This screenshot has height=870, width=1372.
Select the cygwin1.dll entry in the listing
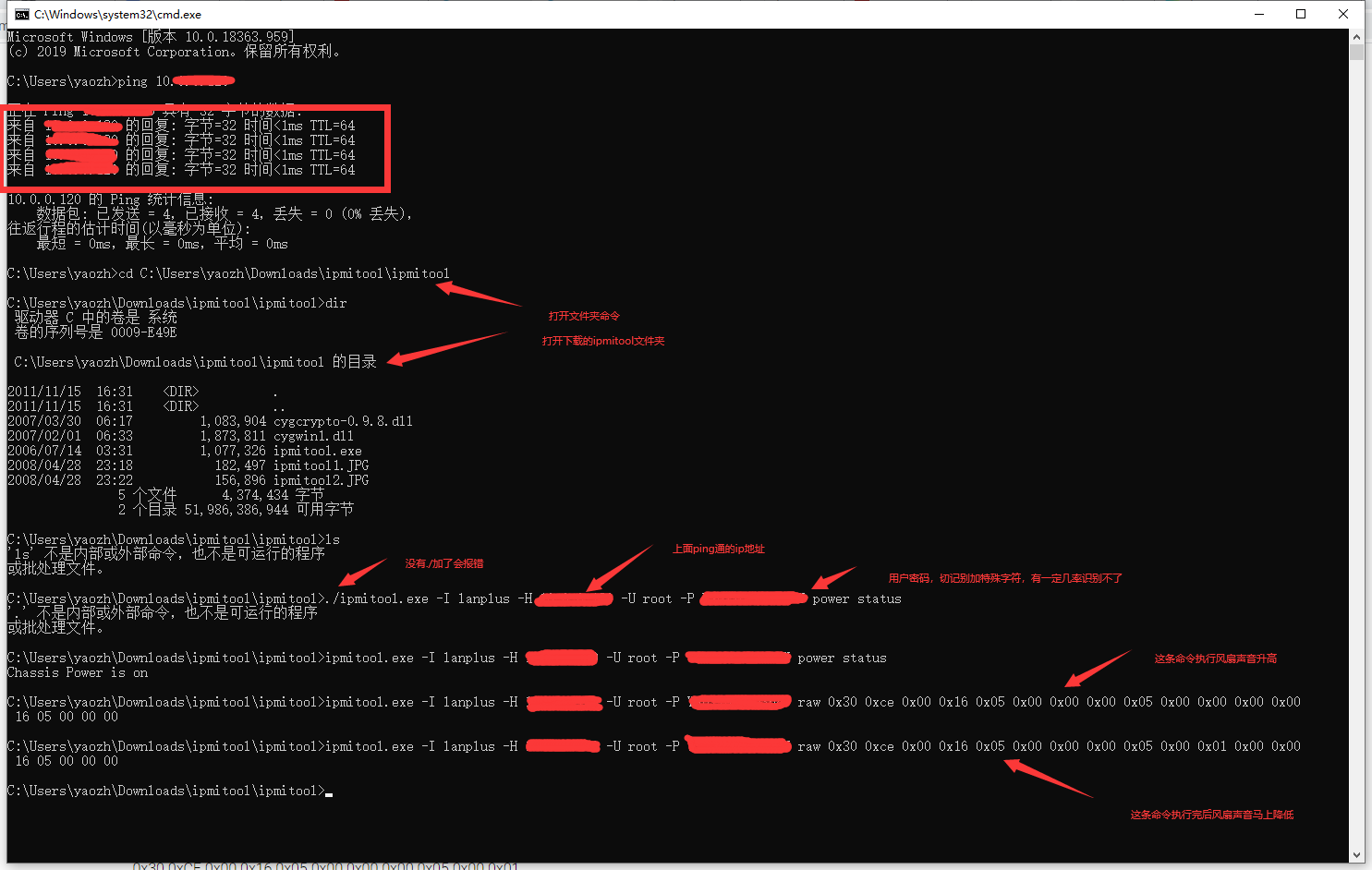pyautogui.click(x=314, y=436)
